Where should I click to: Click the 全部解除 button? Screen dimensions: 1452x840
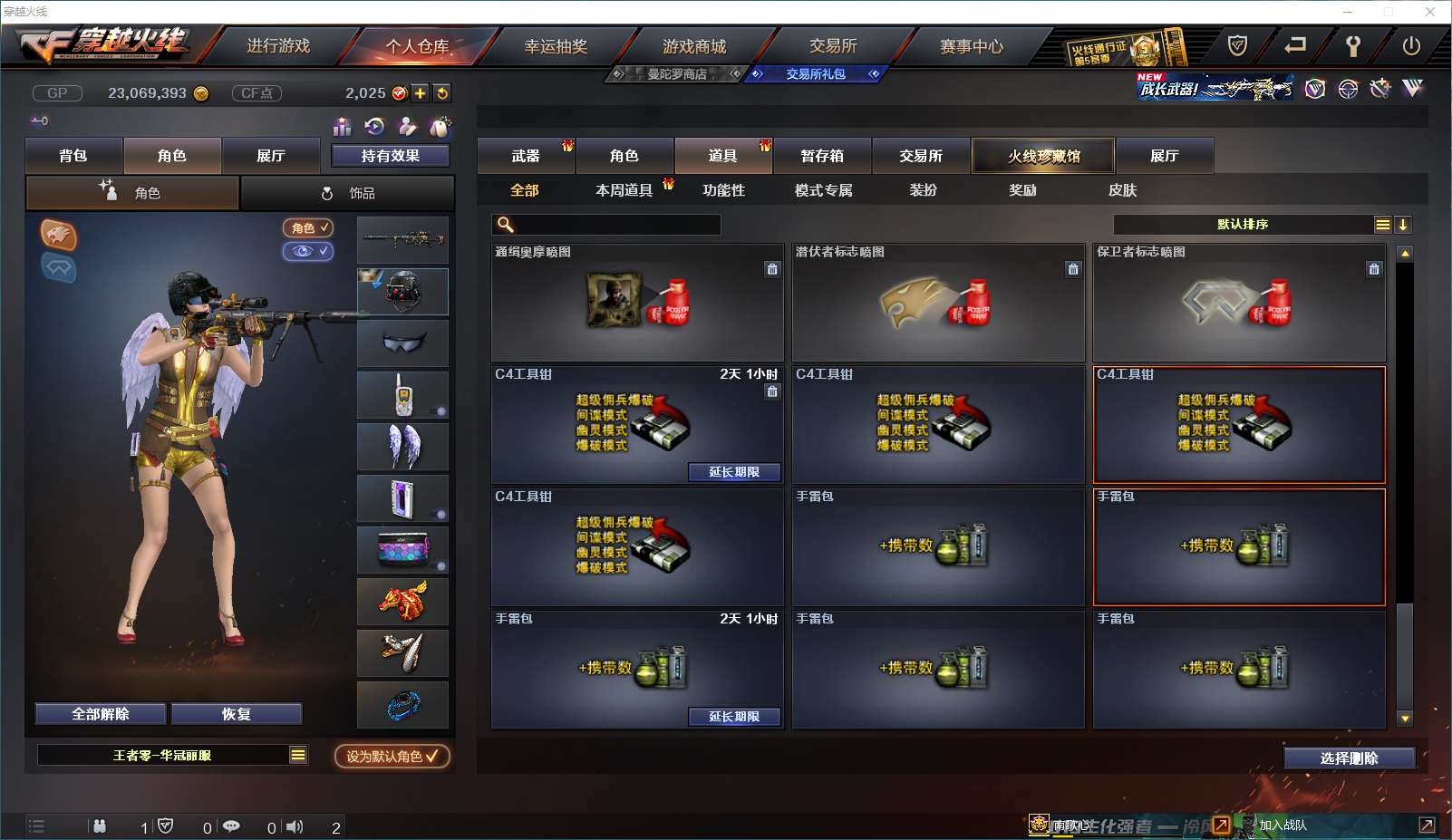[x=101, y=714]
